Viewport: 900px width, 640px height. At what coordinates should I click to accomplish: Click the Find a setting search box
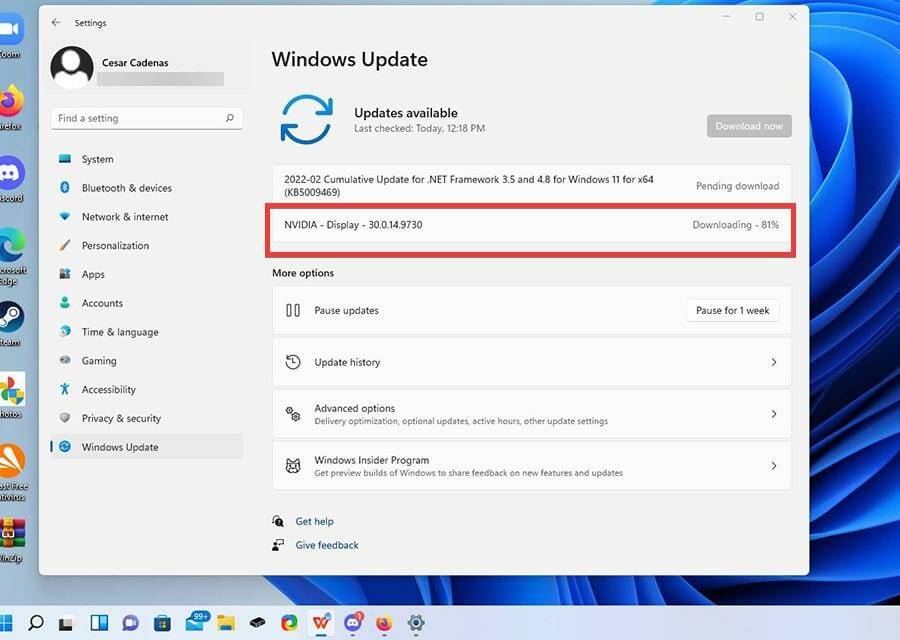[146, 118]
